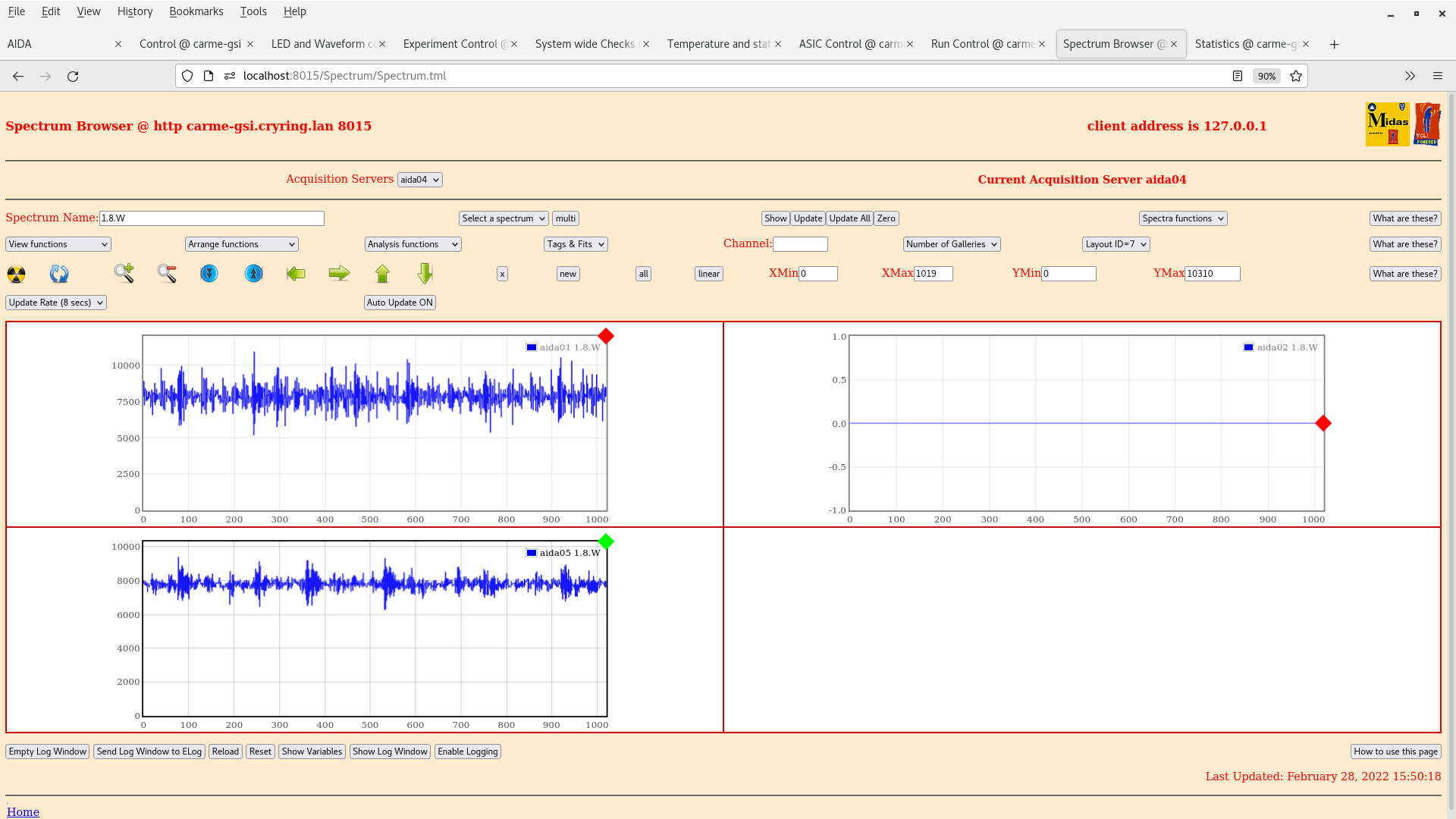Follow the Home link

click(x=23, y=811)
